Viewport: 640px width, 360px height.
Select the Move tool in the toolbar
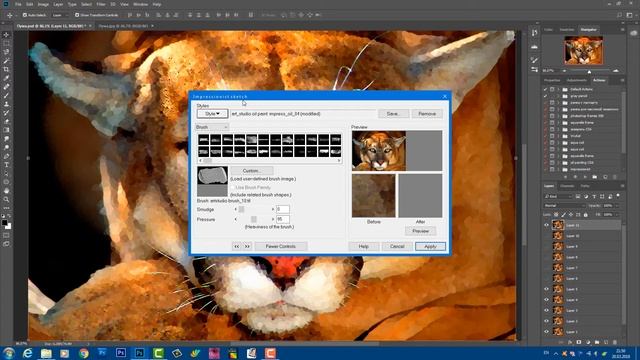[6, 35]
